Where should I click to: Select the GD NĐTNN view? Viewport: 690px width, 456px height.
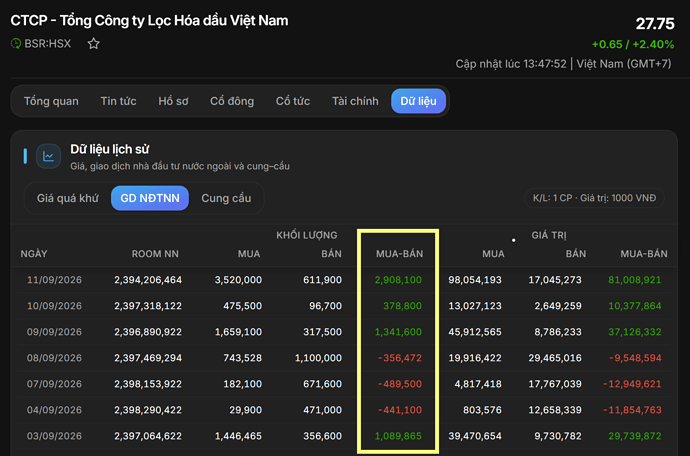150,198
